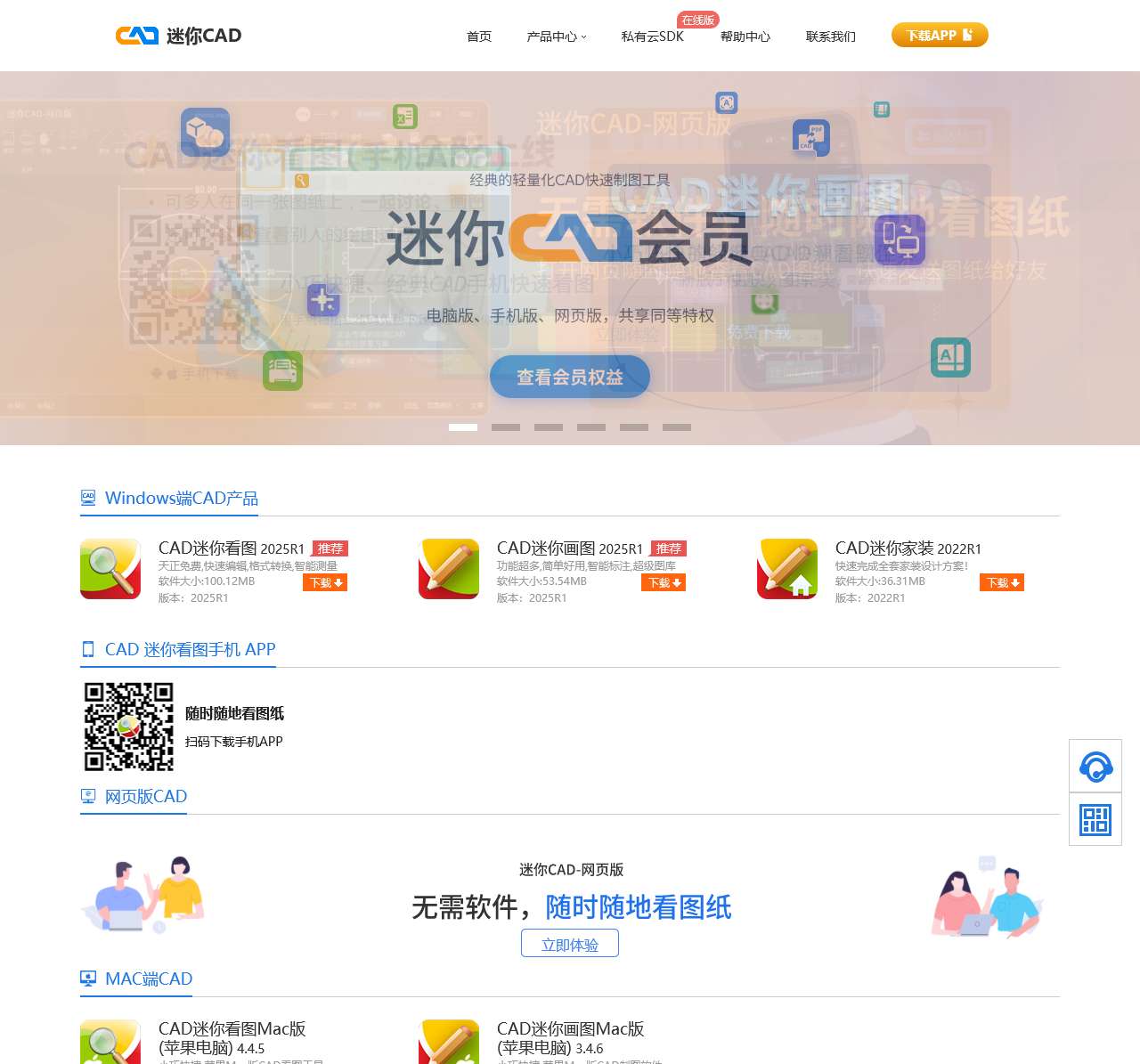Click the monitor icon beside 网页版CAD heading
Image resolution: width=1140 pixels, height=1064 pixels.
click(88, 796)
